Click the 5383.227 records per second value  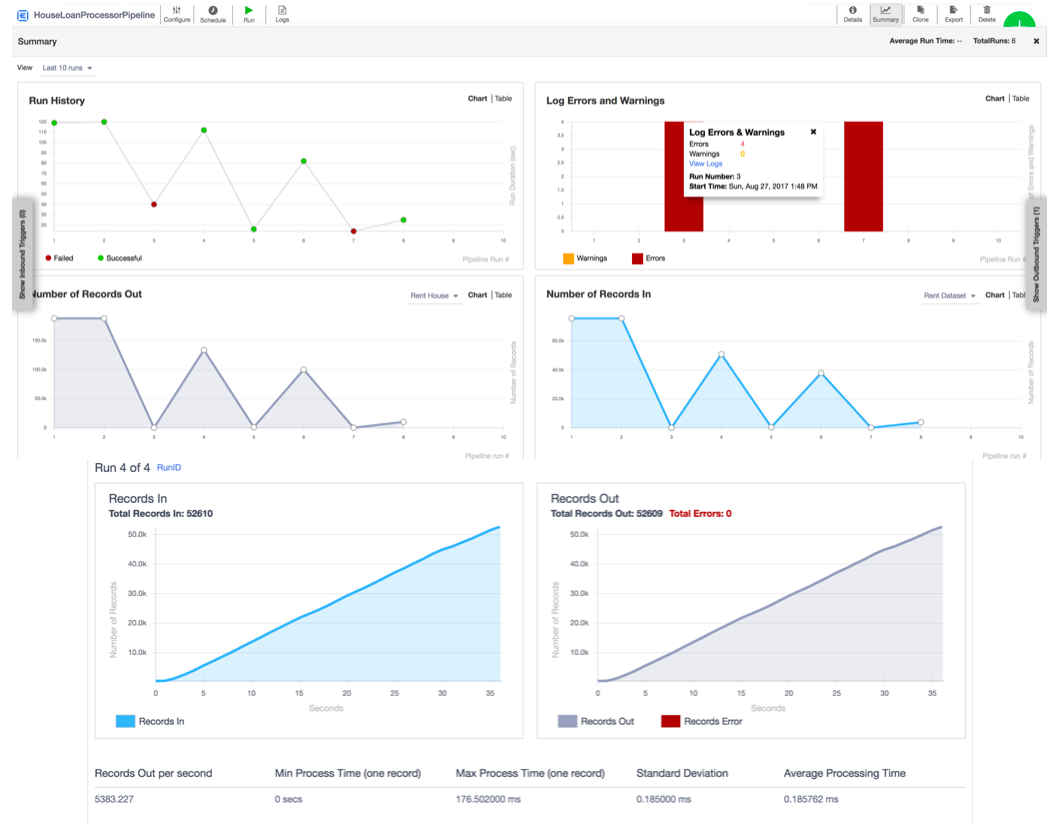click(114, 799)
